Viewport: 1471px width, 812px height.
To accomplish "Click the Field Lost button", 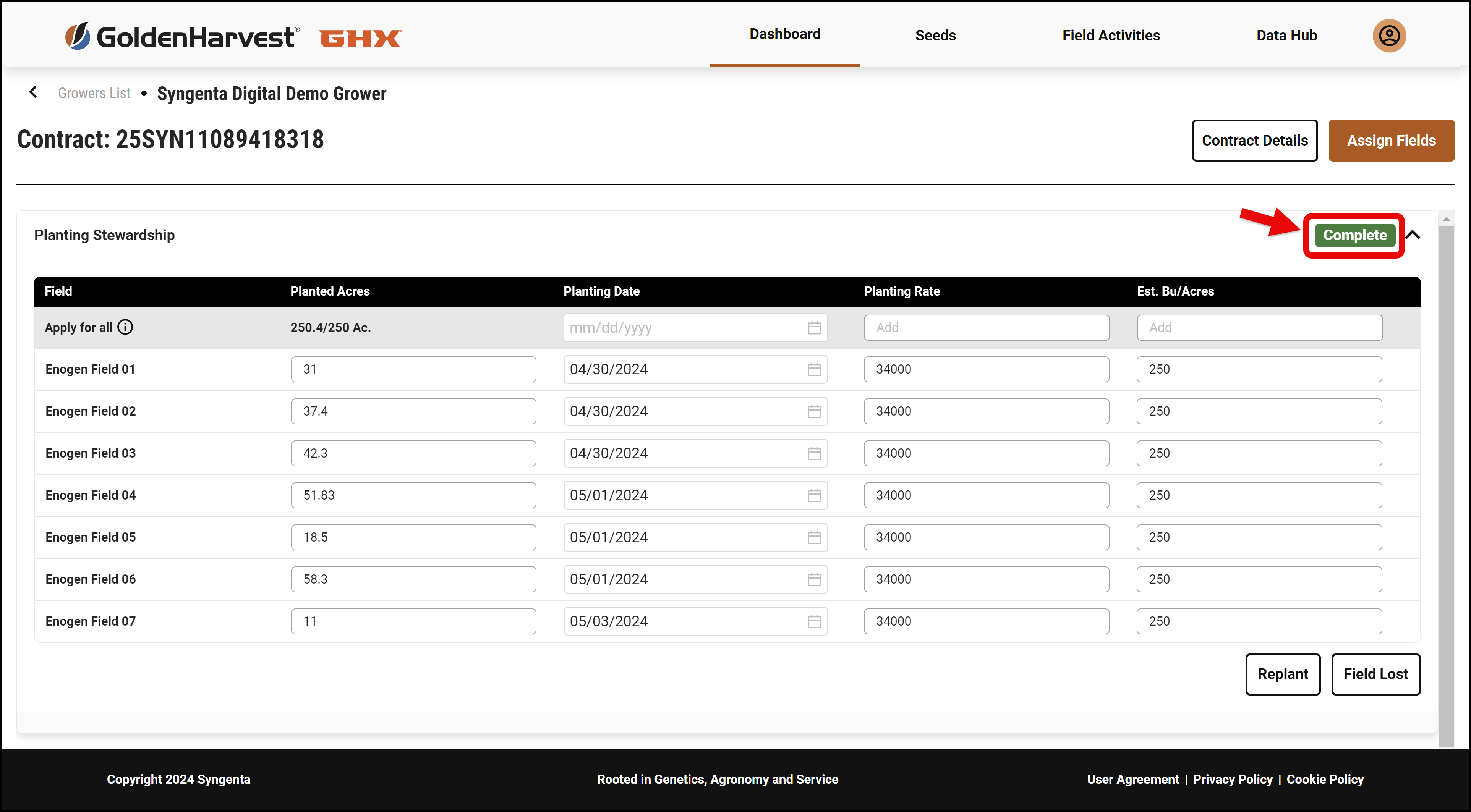I will click(1375, 674).
